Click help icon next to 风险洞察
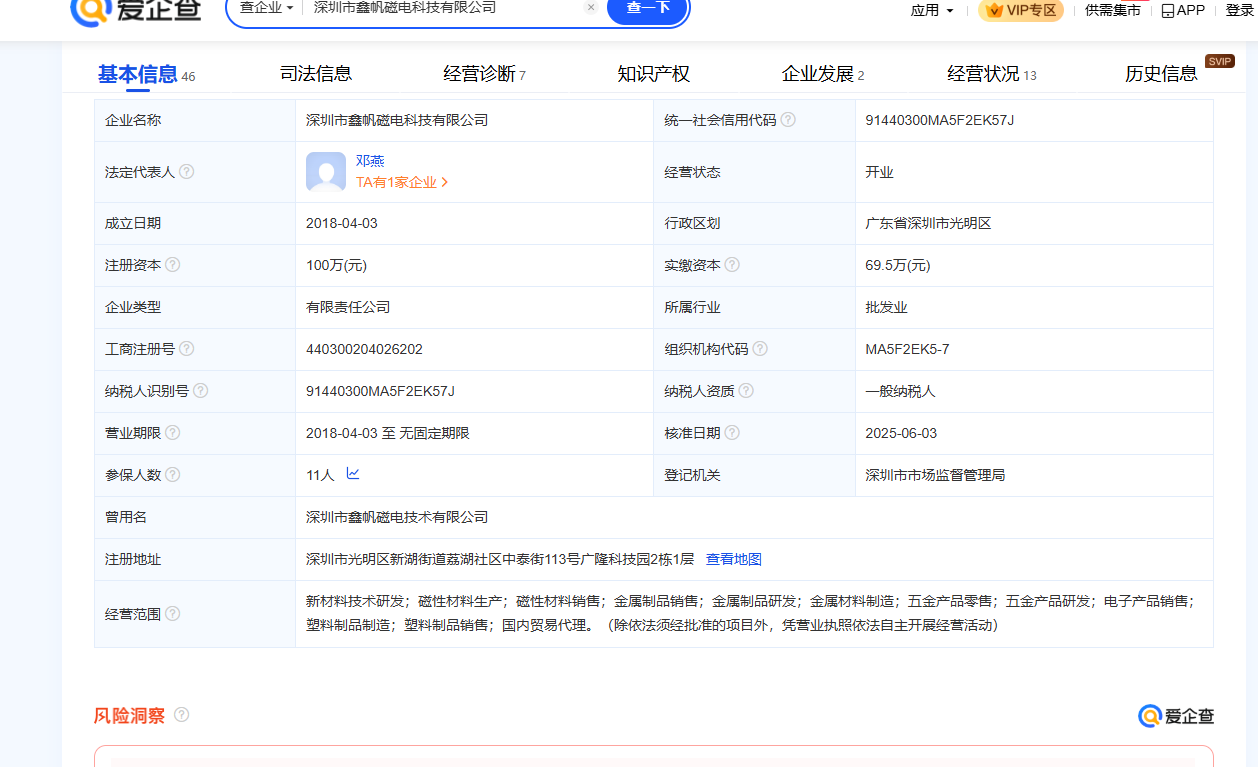Viewport: 1258px width, 777px height. coord(181,715)
